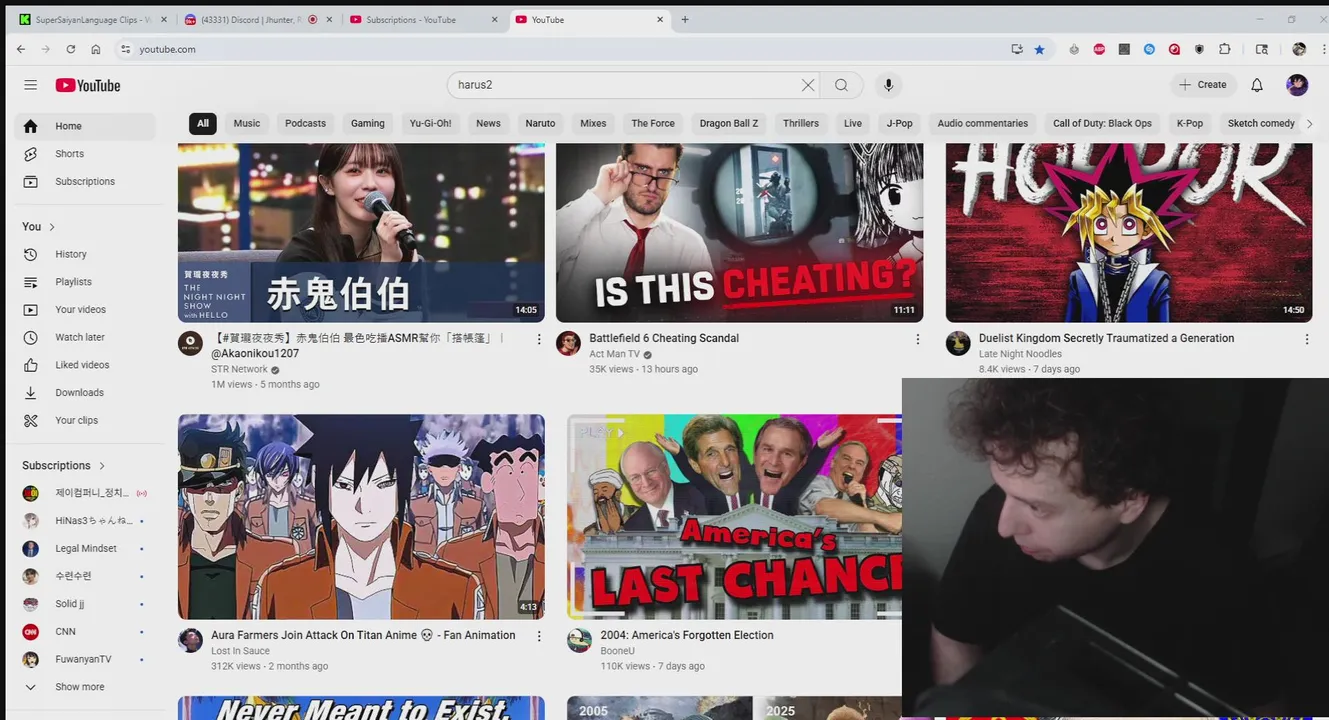This screenshot has height=720, width=1329.
Task: Open Subscriptions in sidebar
Action: (x=85, y=182)
